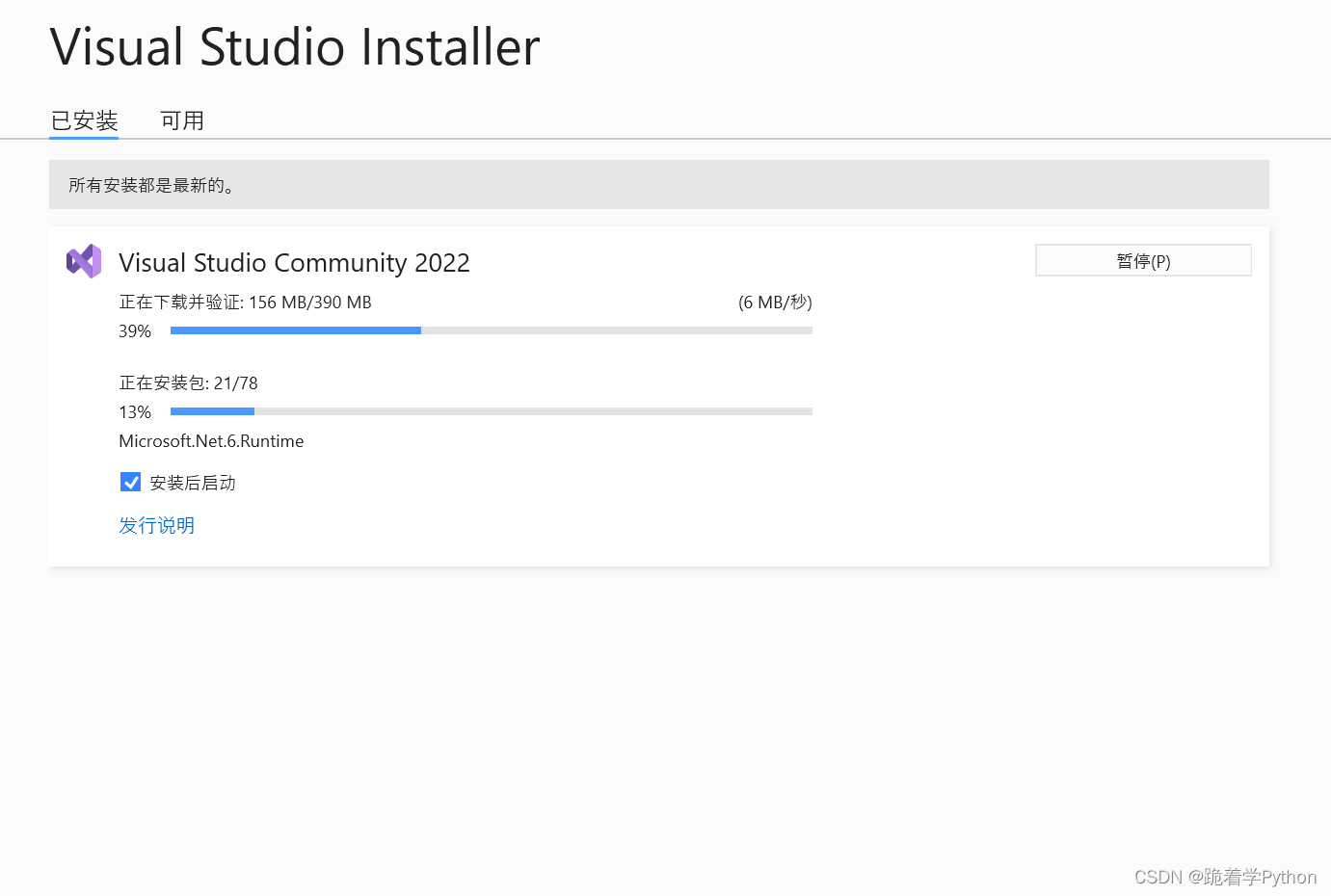Click the 暂停(P) button to pause installation

click(x=1143, y=260)
